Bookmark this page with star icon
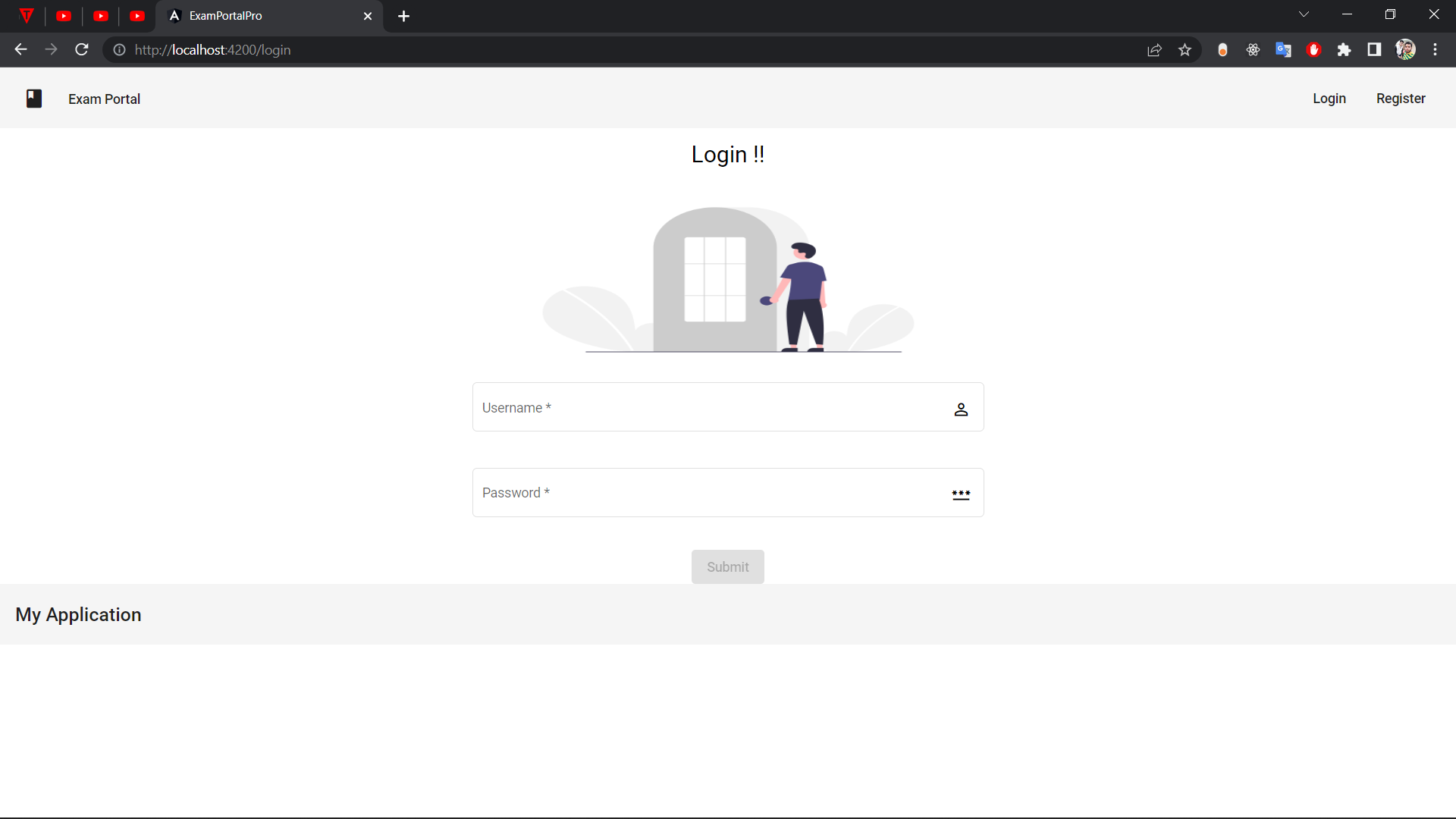 [x=1185, y=50]
